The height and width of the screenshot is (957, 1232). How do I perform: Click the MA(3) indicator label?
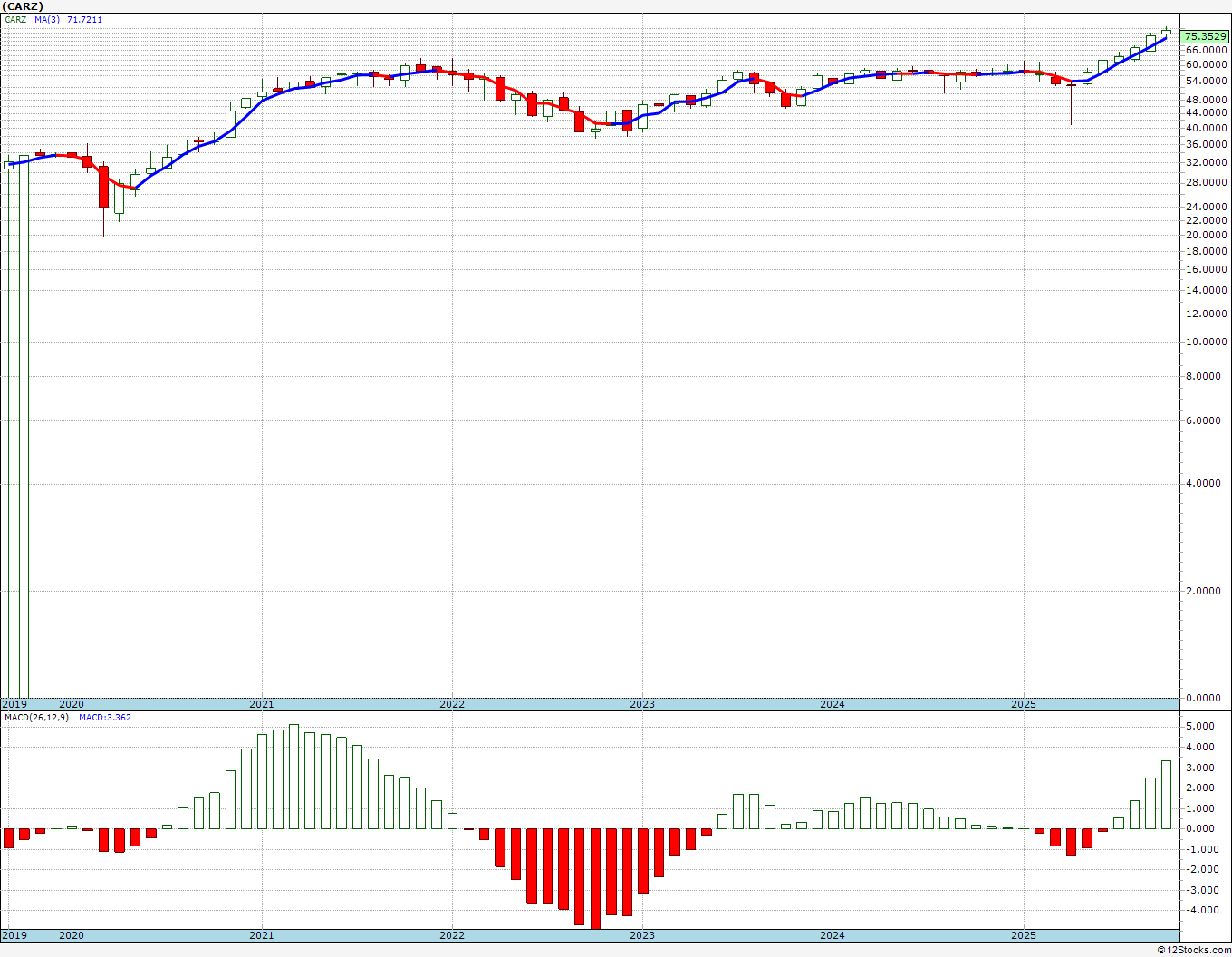point(47,19)
